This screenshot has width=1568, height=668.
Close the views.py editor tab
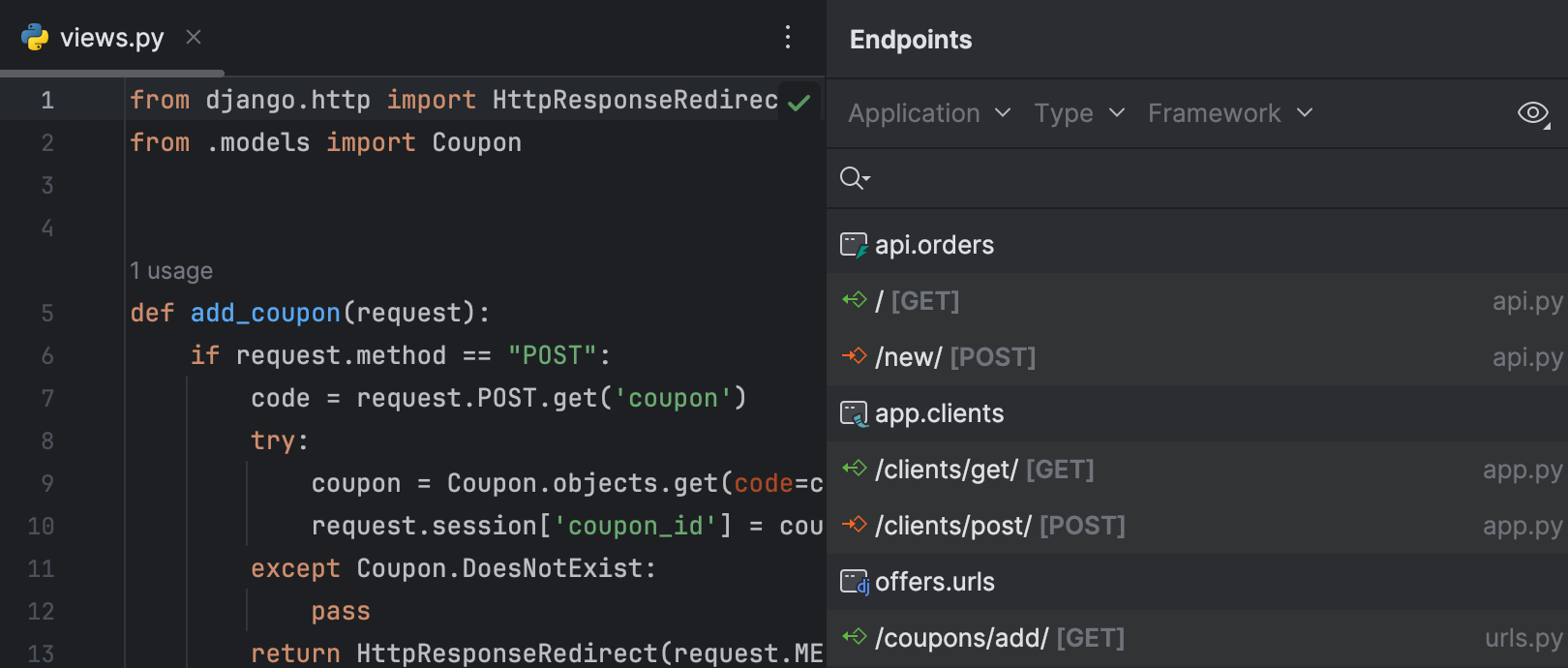[194, 37]
